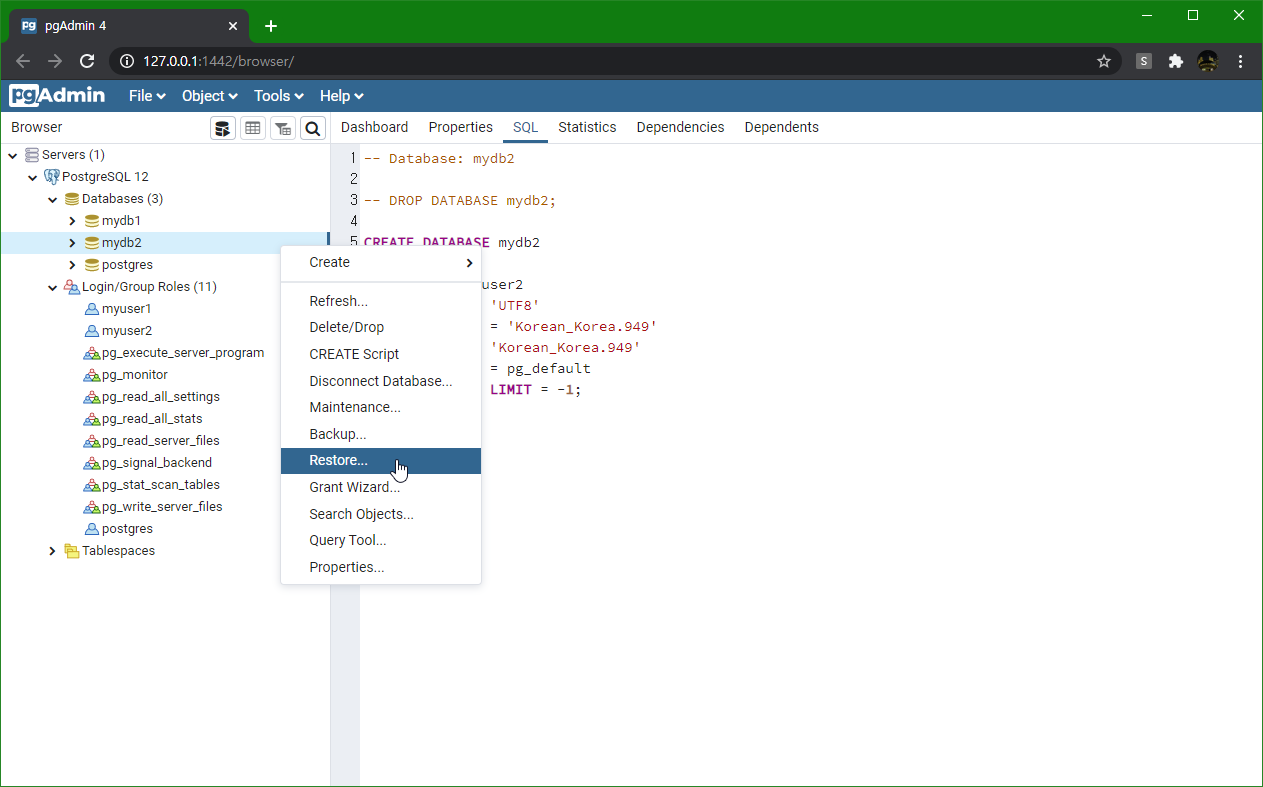Select pg_write_server_files role
Viewport: 1263px width, 787px height.
162,507
